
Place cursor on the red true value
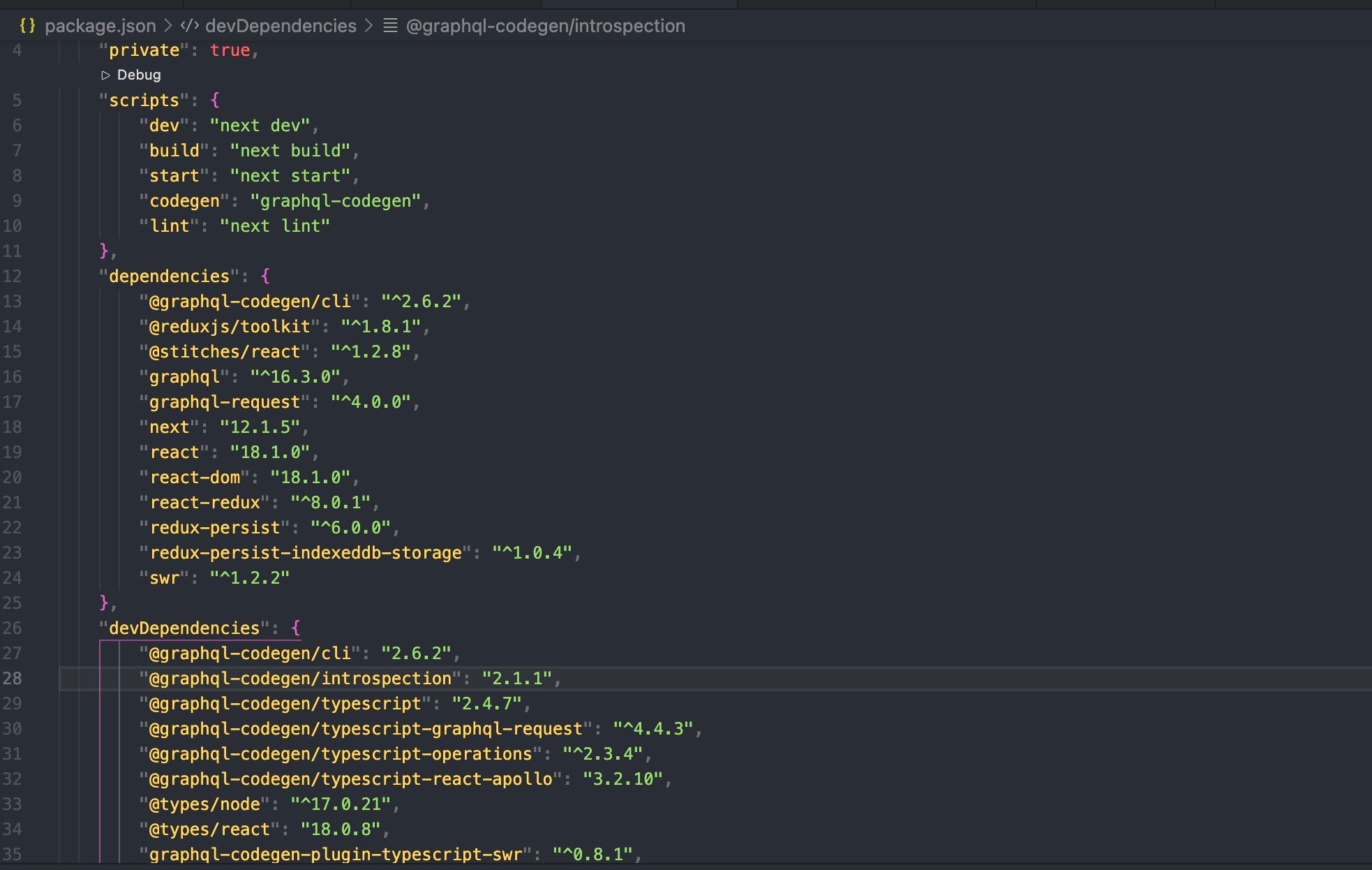tap(230, 50)
